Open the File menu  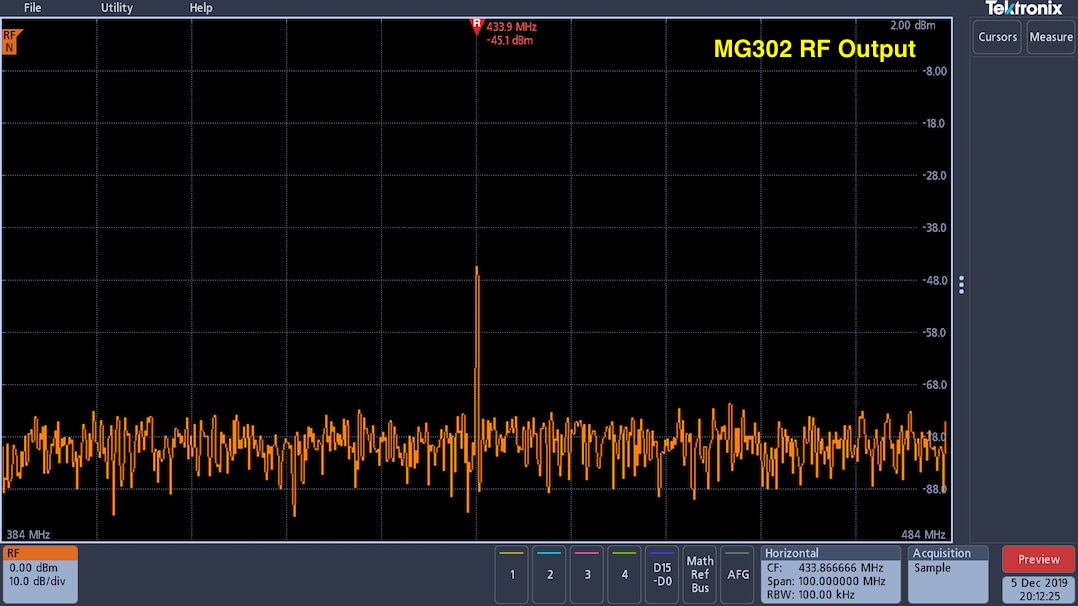(33, 8)
